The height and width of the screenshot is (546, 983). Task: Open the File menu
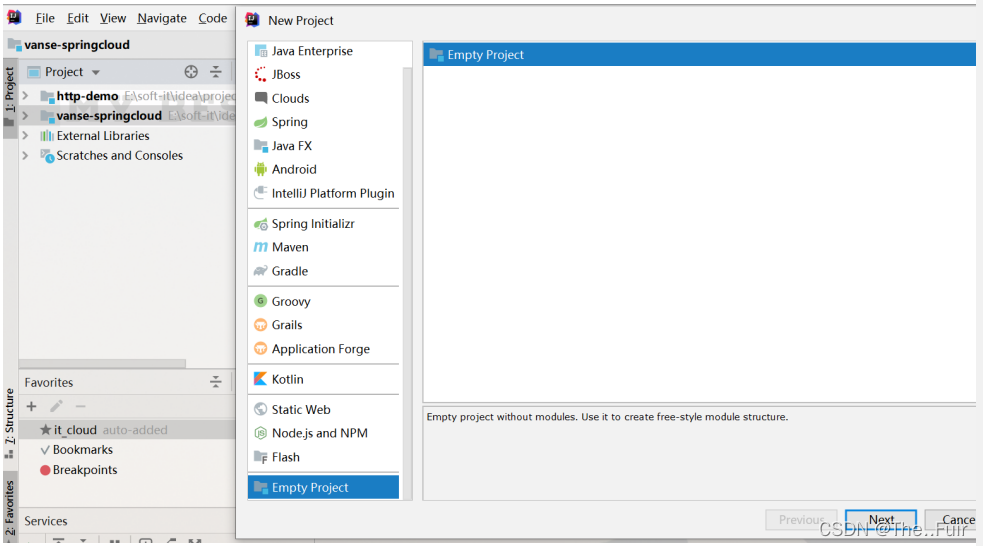pyautogui.click(x=45, y=18)
